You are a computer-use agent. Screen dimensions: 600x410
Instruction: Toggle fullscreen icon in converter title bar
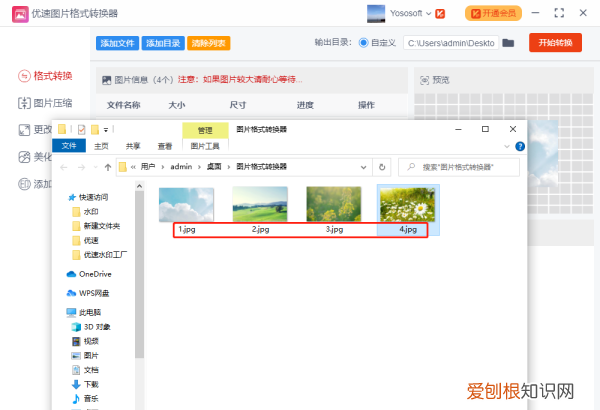click(559, 13)
